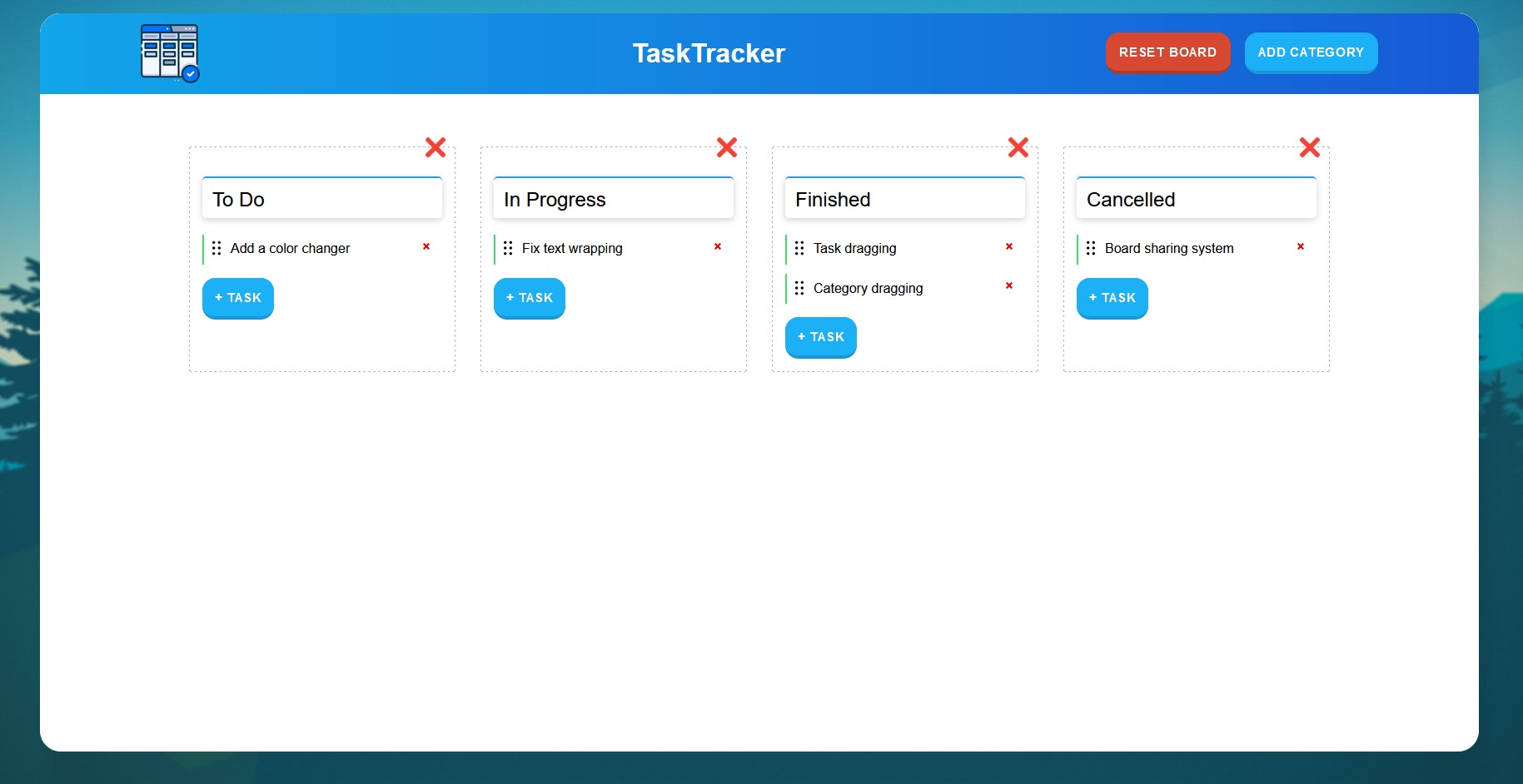The width and height of the screenshot is (1523, 784).
Task: Click the drag handle on 'Fix text wrapping'
Action: click(509, 248)
